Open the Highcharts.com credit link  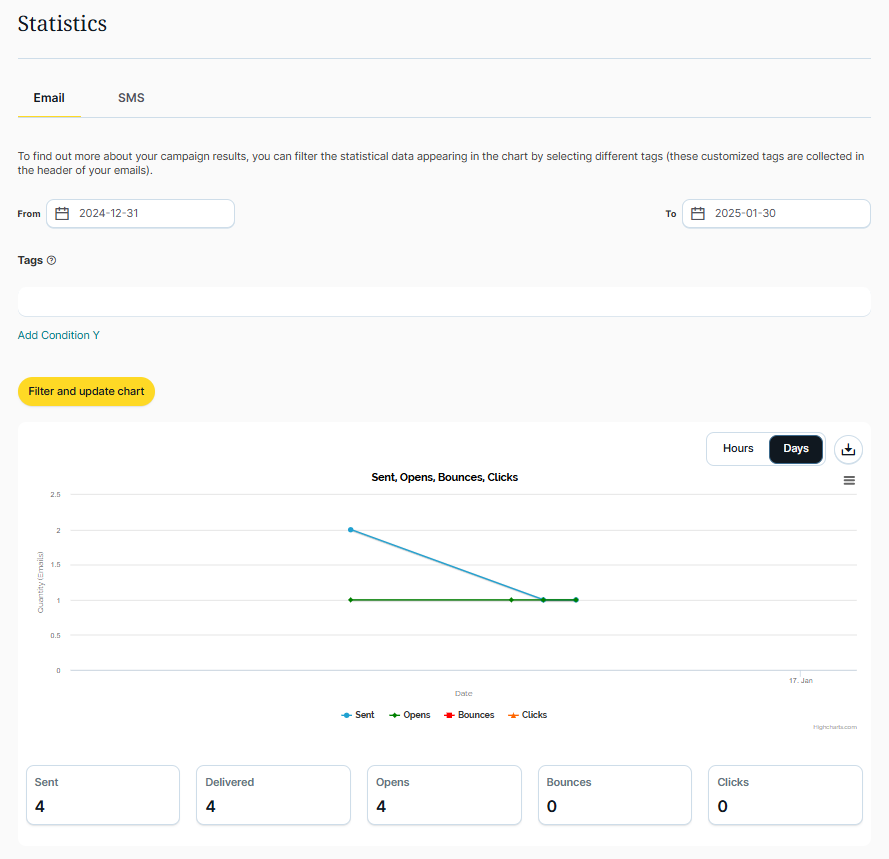pyautogui.click(x=834, y=727)
